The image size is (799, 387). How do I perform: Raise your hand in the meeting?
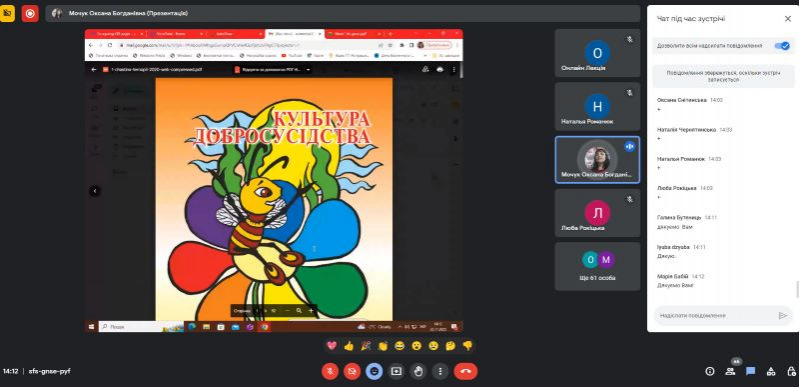419,371
